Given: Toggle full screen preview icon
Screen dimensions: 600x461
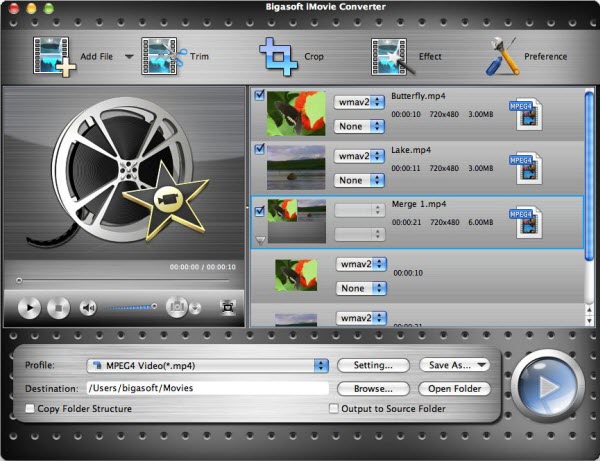Looking at the screenshot, I should tap(228, 307).
